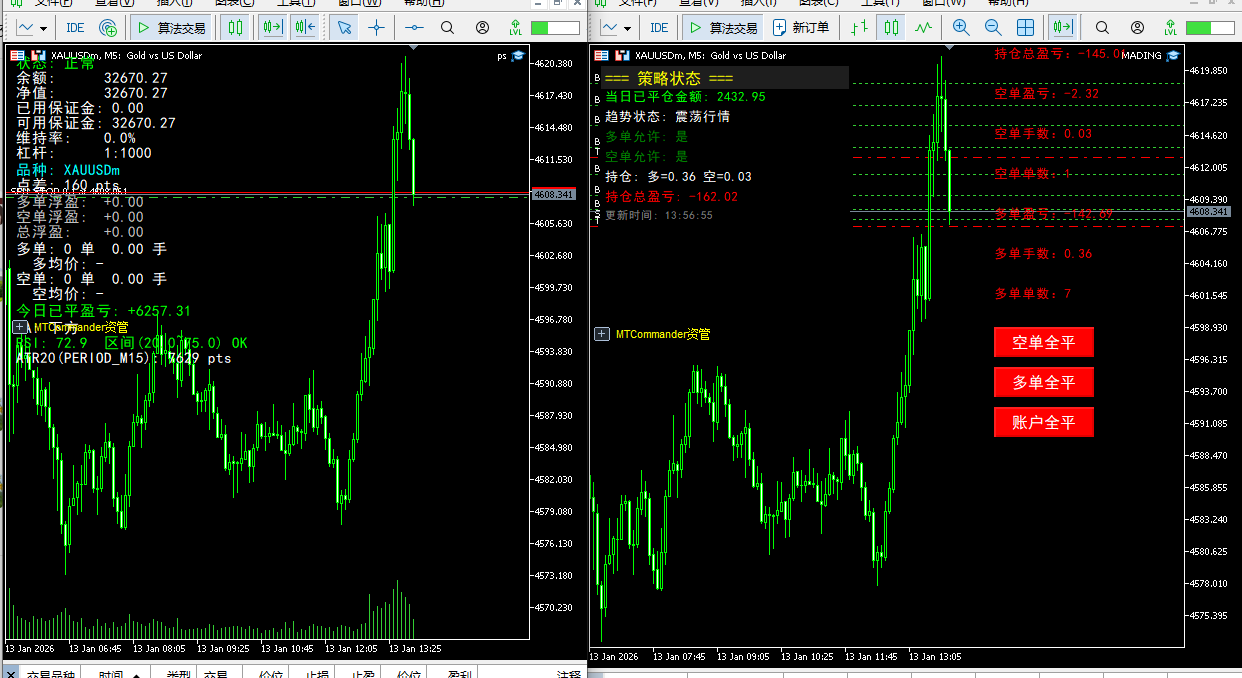Screen dimensions: 1242x678
Task: Click chart shift triangle marker on left chart
Action: 415,48
